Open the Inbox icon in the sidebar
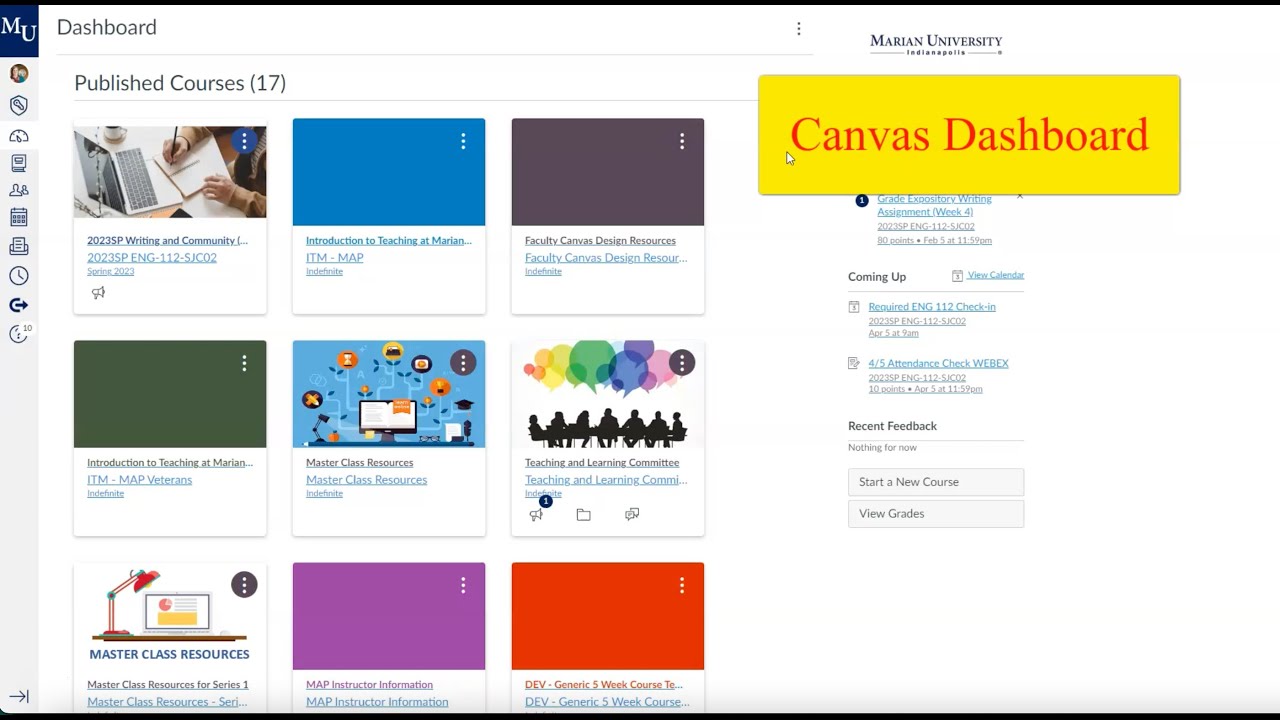1280x720 pixels. click(x=18, y=246)
